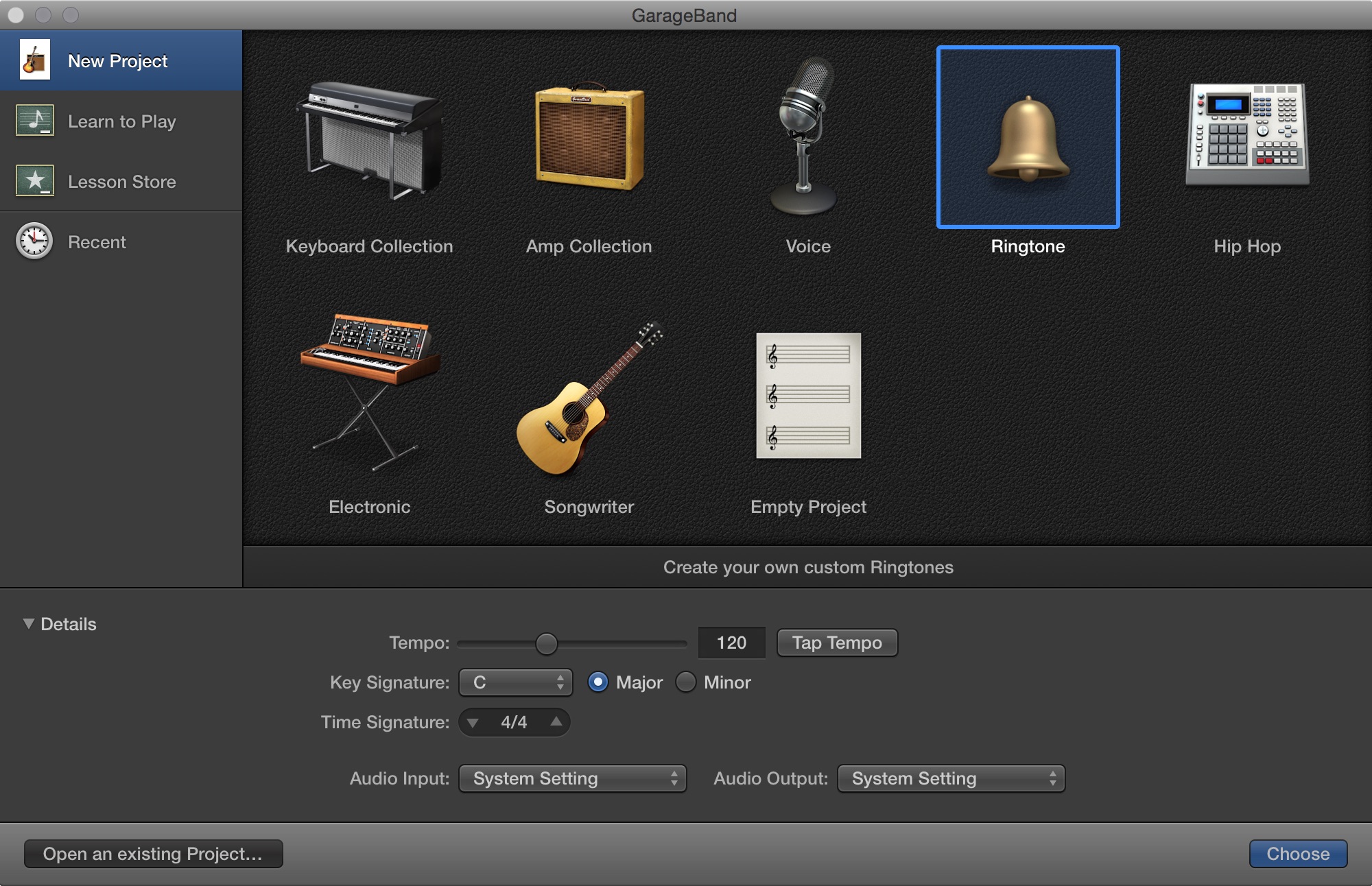Close the GaragePand window with the close button
Image resolution: width=1372 pixels, height=886 pixels.
coord(15,15)
